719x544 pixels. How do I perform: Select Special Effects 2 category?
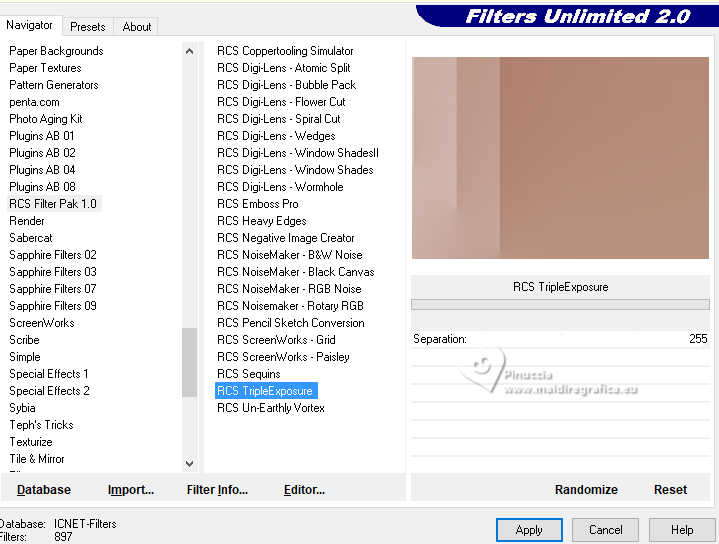pyautogui.click(x=49, y=390)
